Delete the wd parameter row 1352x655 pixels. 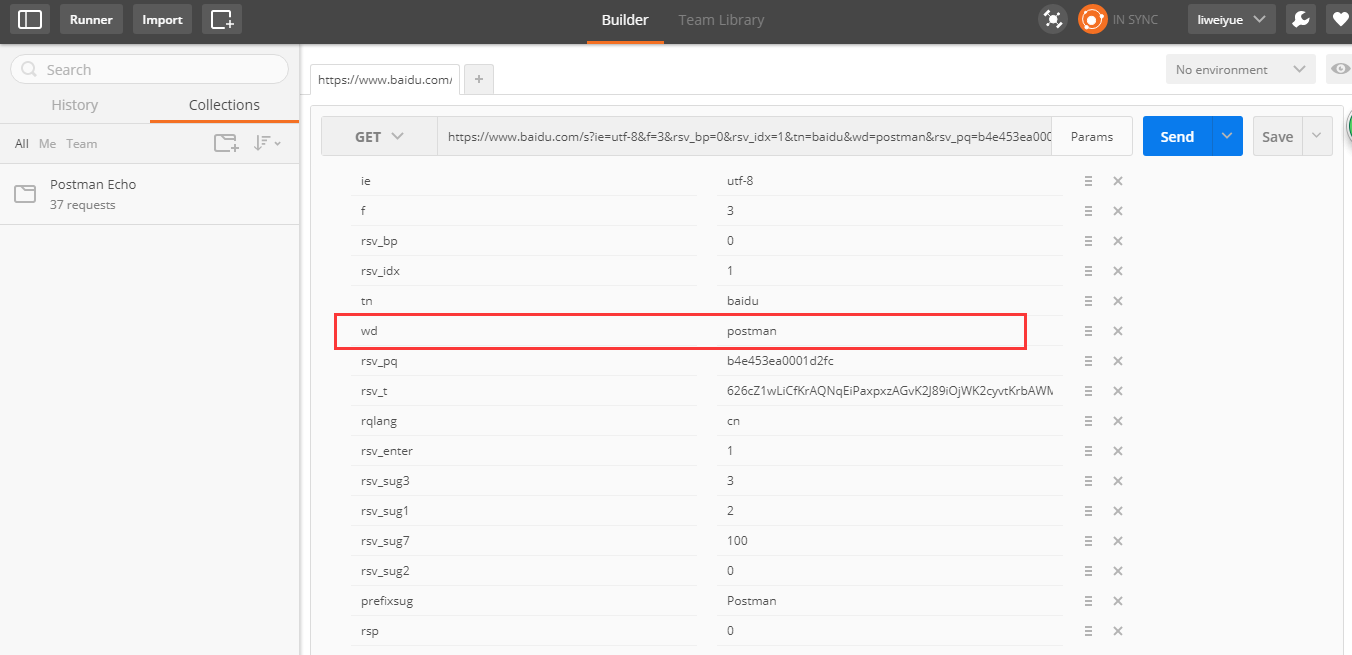[1118, 331]
